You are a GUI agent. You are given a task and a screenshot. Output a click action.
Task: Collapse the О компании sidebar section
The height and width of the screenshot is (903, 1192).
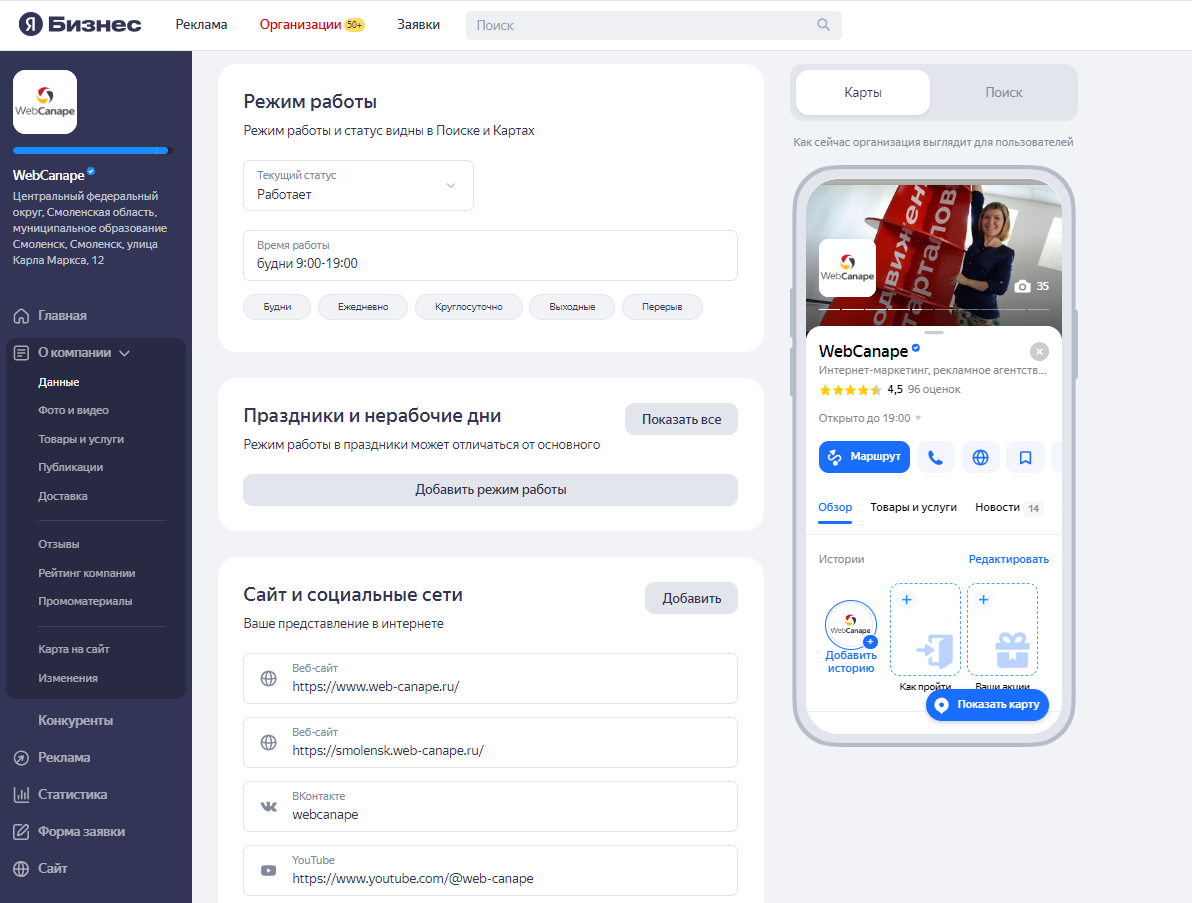coord(125,353)
